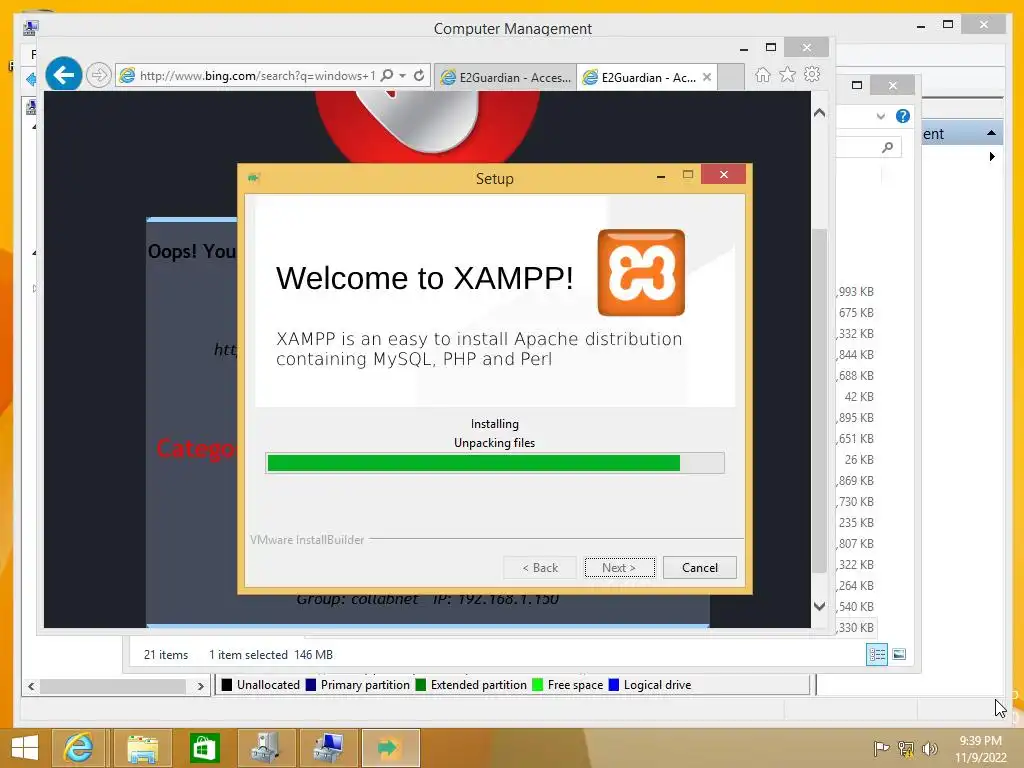Image resolution: width=1024 pixels, height=768 pixels.
Task: Click horizontal scrollbar left arrow
Action: 31,686
